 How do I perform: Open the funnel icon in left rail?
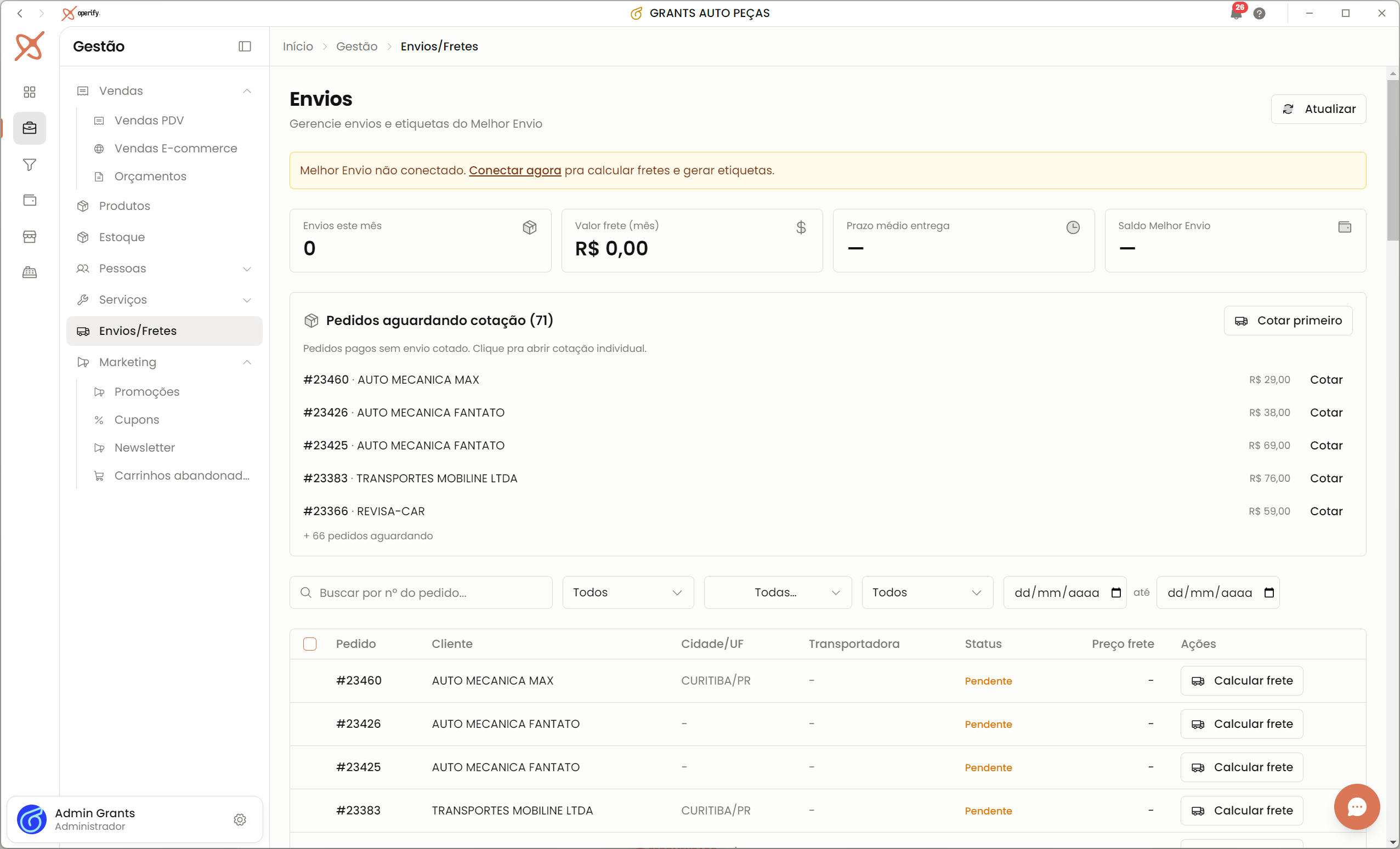click(30, 164)
